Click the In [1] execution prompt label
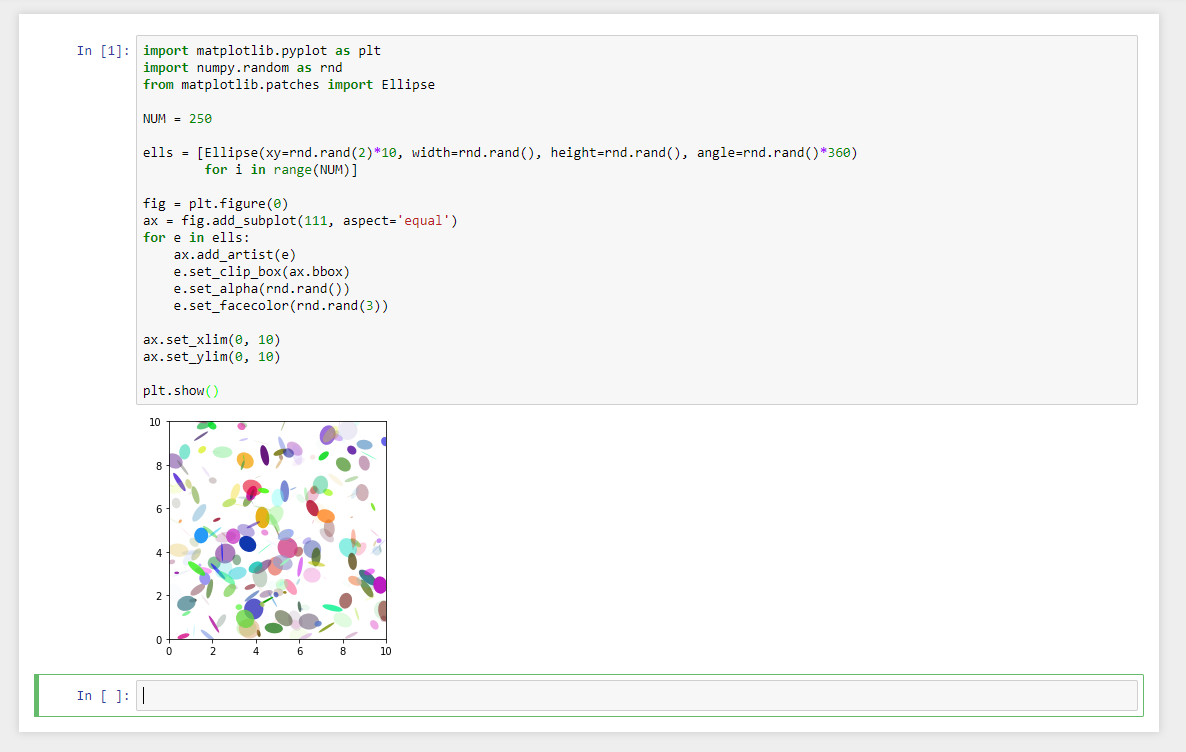 point(101,50)
